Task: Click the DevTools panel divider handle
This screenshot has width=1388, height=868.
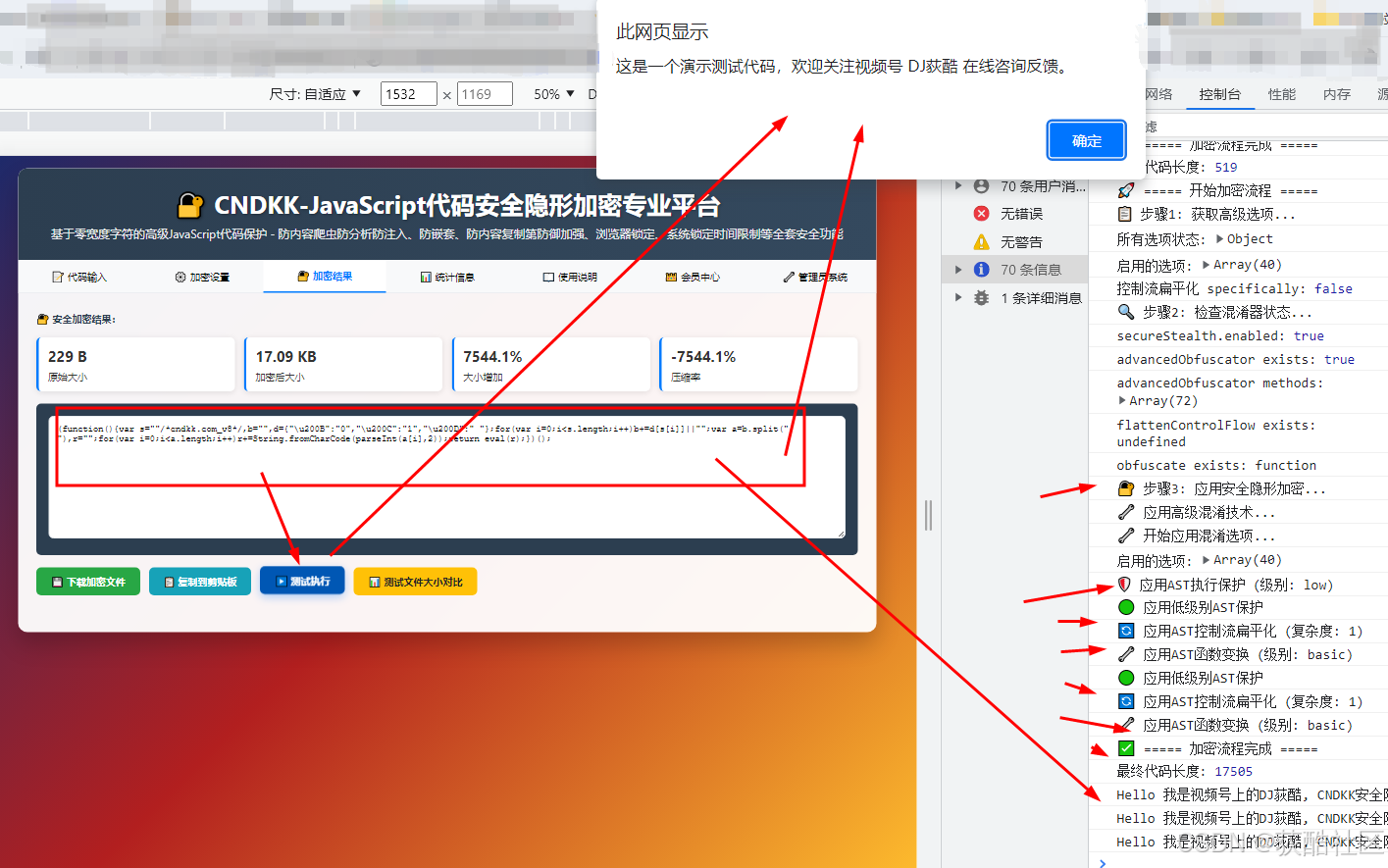Action: pos(928,515)
